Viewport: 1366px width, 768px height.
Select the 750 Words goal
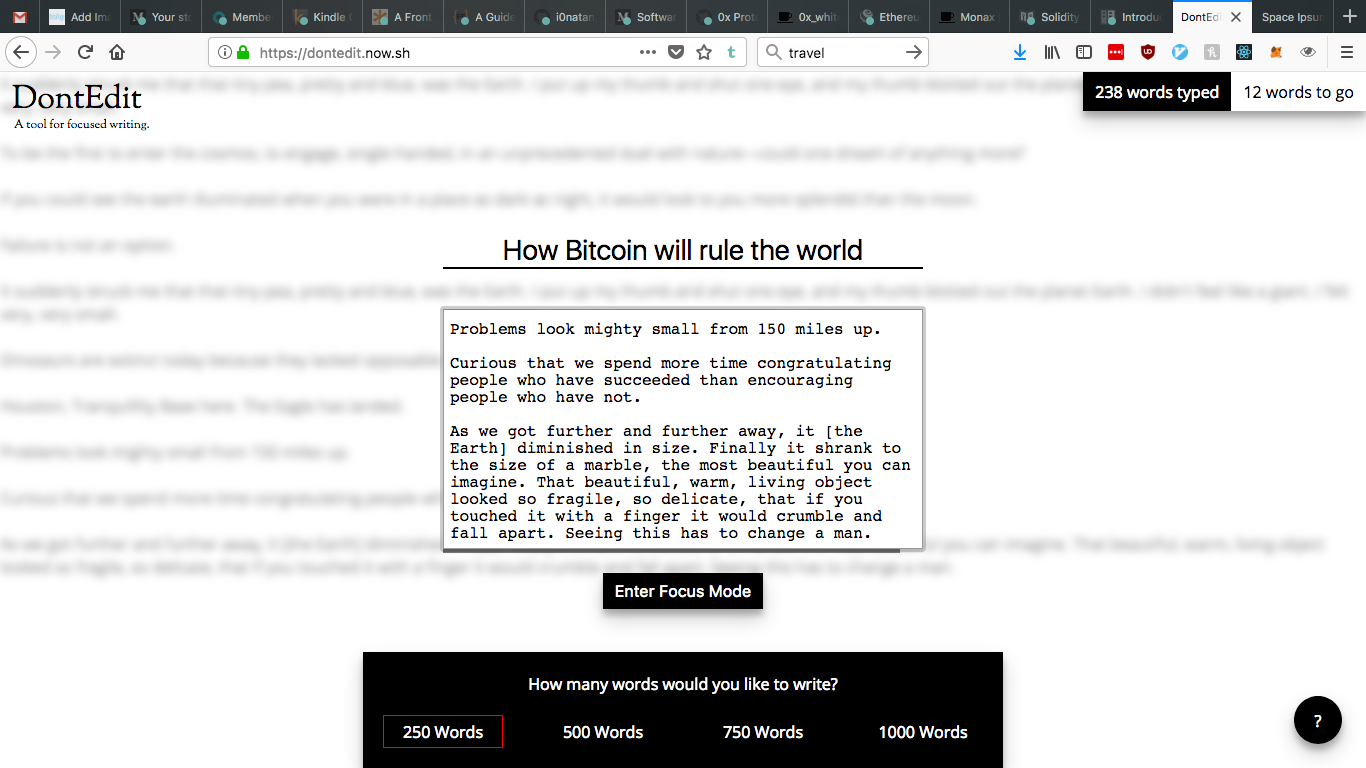click(x=763, y=732)
